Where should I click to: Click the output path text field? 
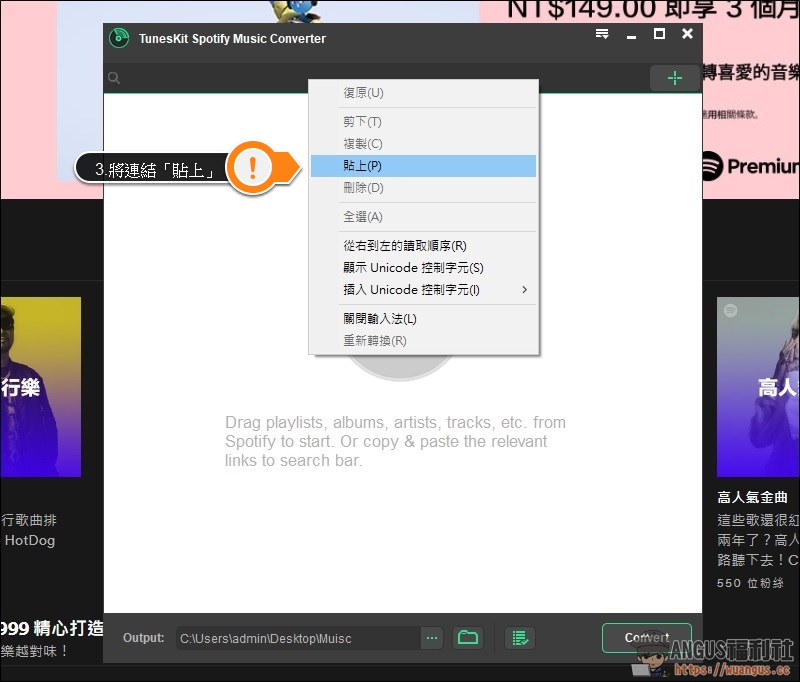(296, 638)
